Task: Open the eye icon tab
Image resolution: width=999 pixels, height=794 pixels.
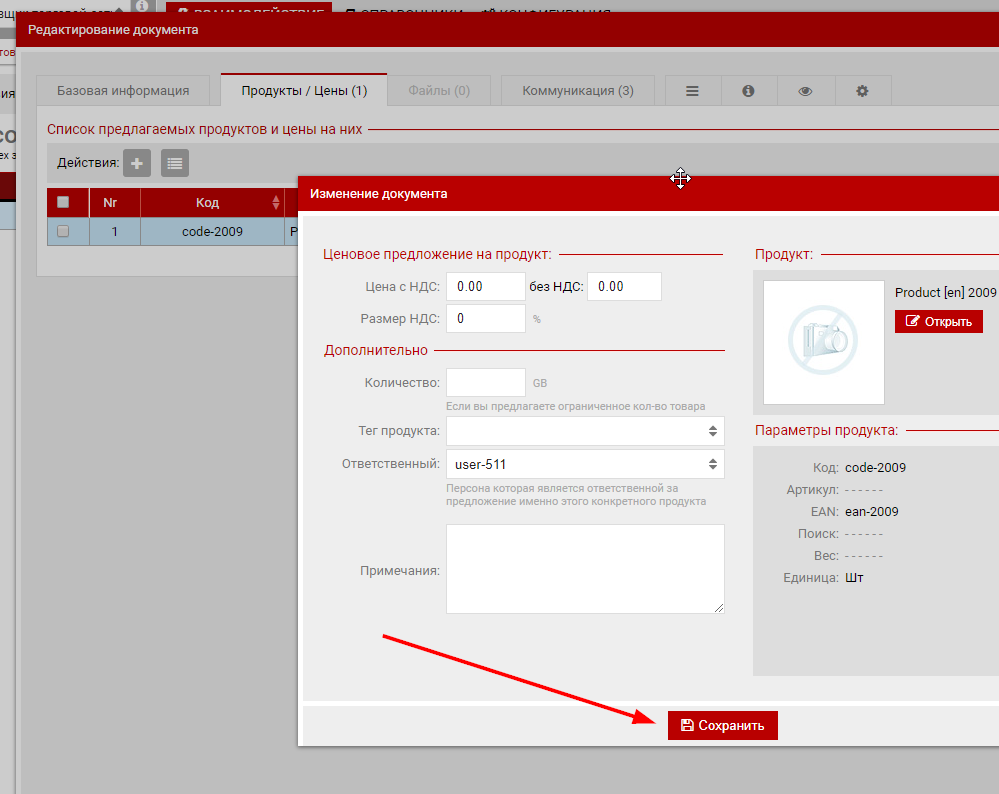Action: point(805,90)
